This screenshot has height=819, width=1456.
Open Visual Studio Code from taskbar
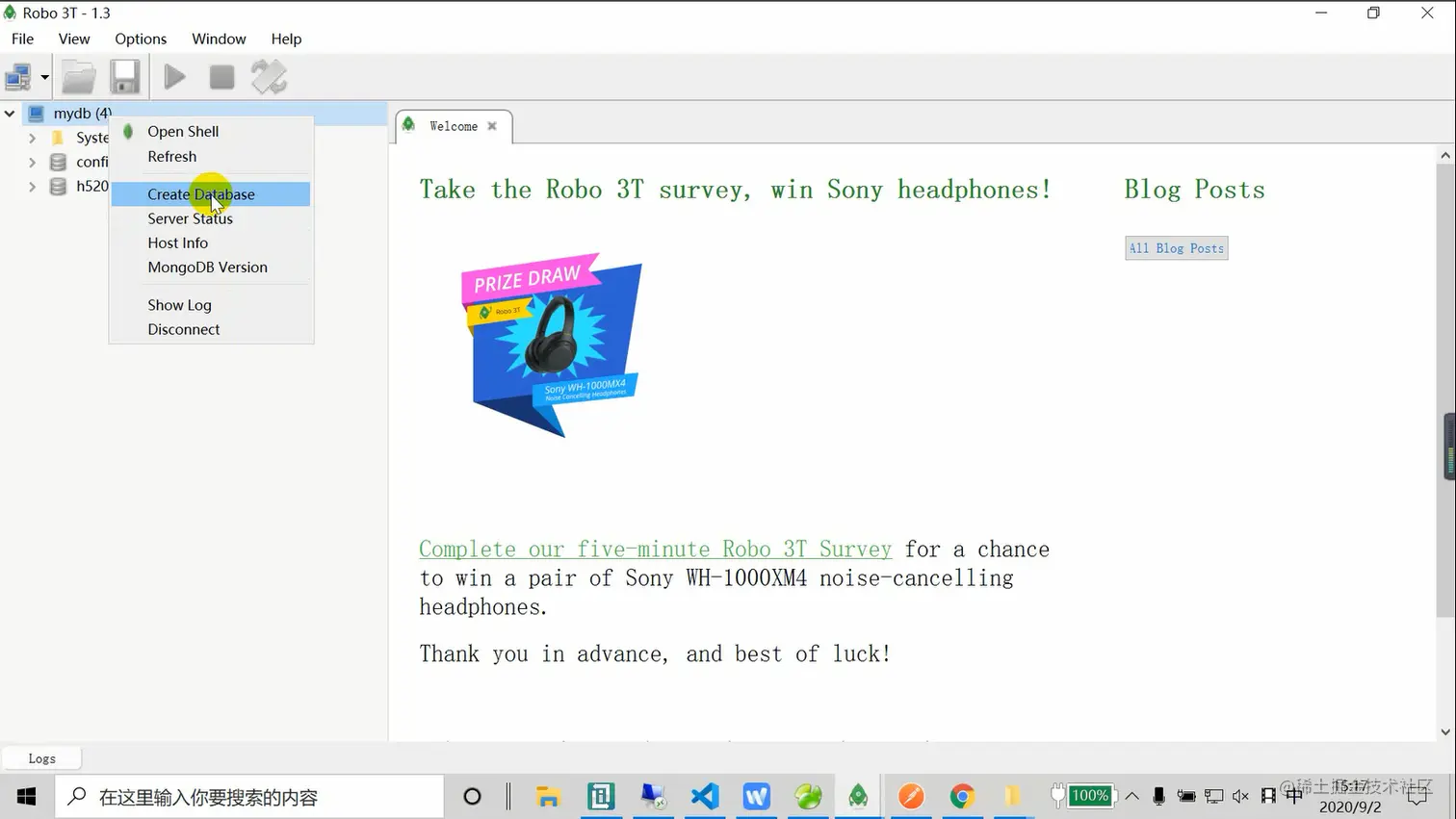(705, 797)
